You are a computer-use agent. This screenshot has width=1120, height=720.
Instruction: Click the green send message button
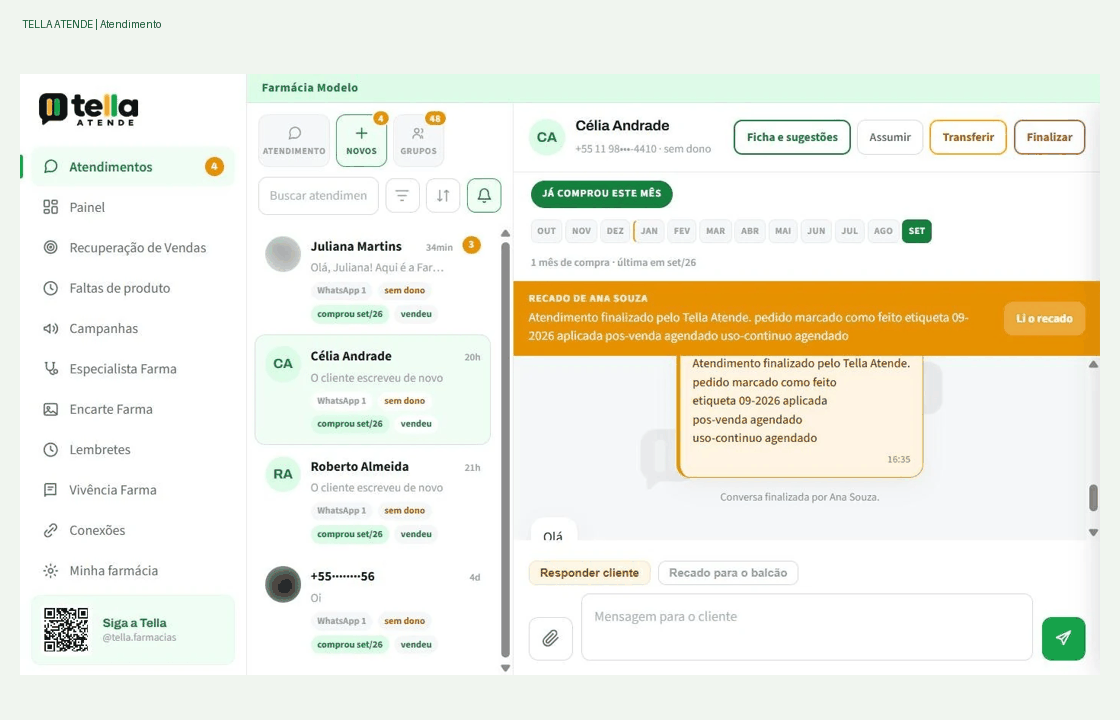[x=1064, y=639]
